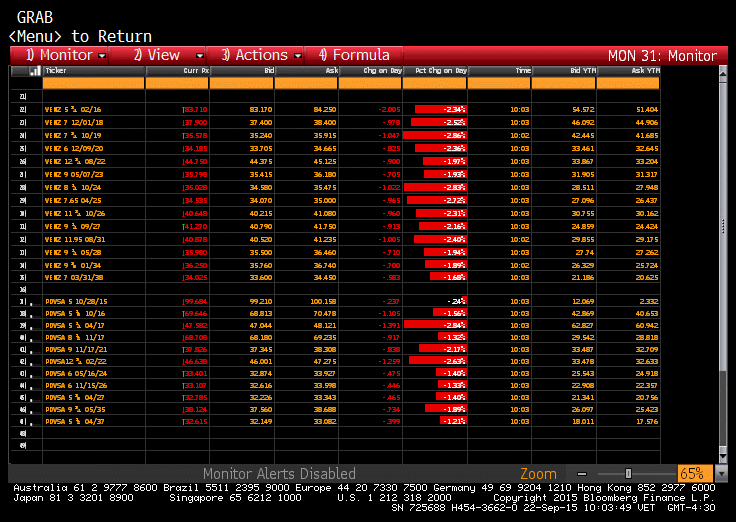Click the row marker beside PDVSA 5 10/16
Viewport: 736px width, 522px height.
tap(23, 314)
